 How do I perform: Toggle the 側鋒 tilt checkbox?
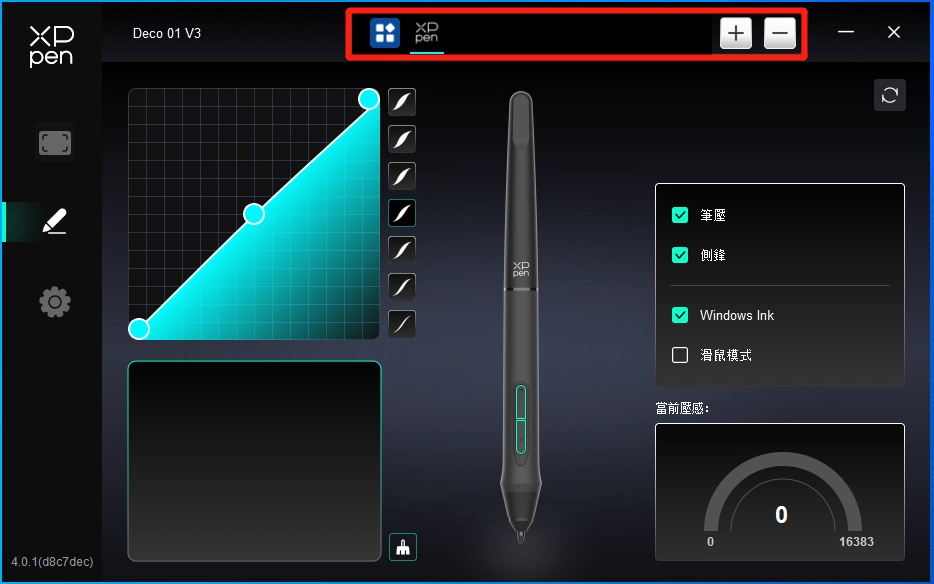680,255
